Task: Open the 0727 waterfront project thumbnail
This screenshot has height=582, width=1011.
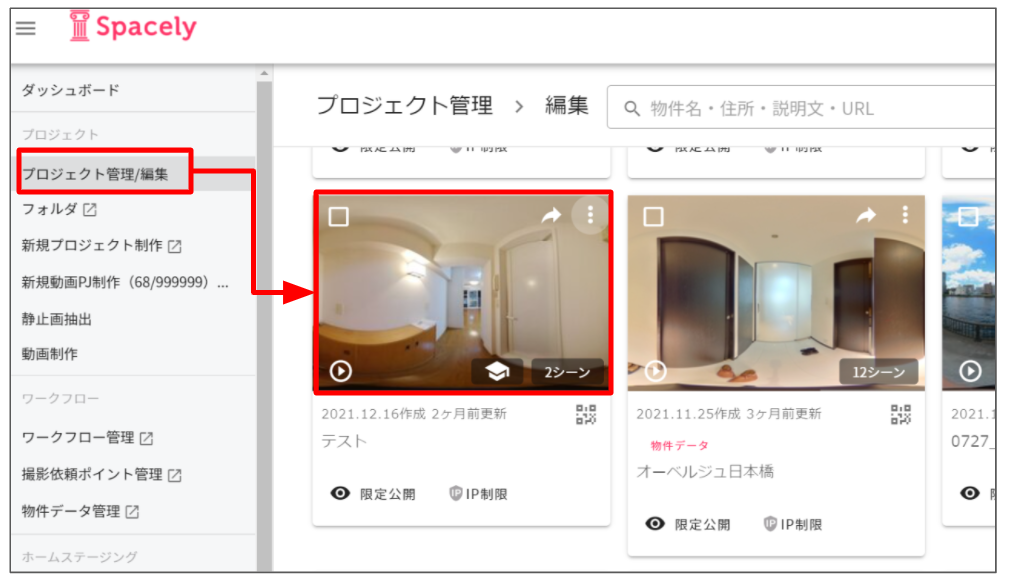Action: [x=969, y=293]
